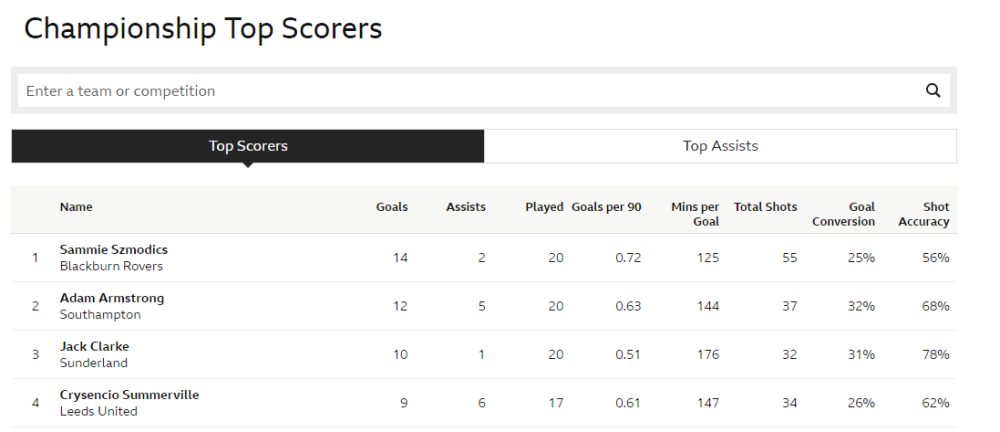Open Jack Clarke player link
Viewport: 1000px width, 432px height.
[95, 346]
